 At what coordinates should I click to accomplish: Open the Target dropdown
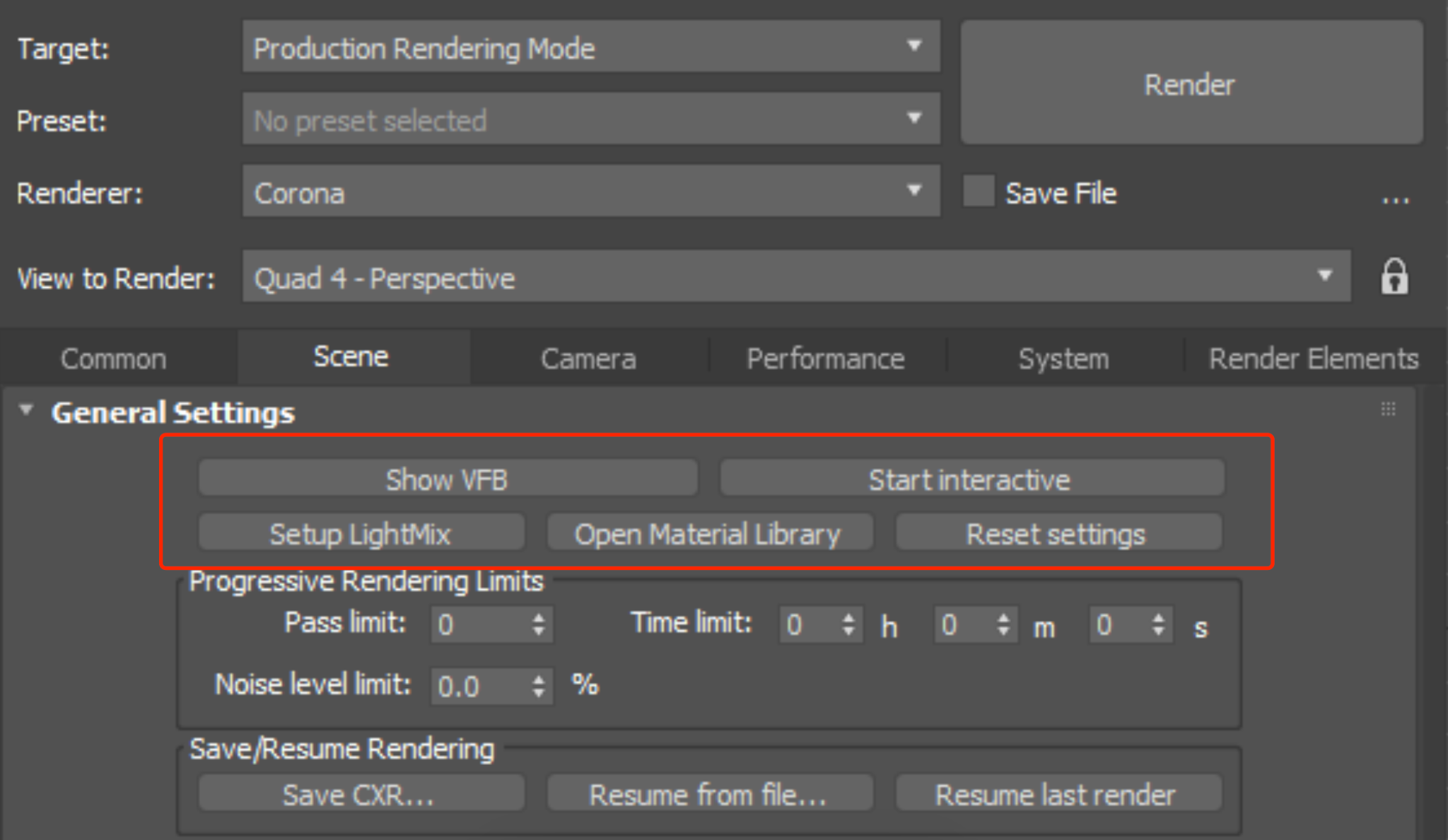(590, 48)
